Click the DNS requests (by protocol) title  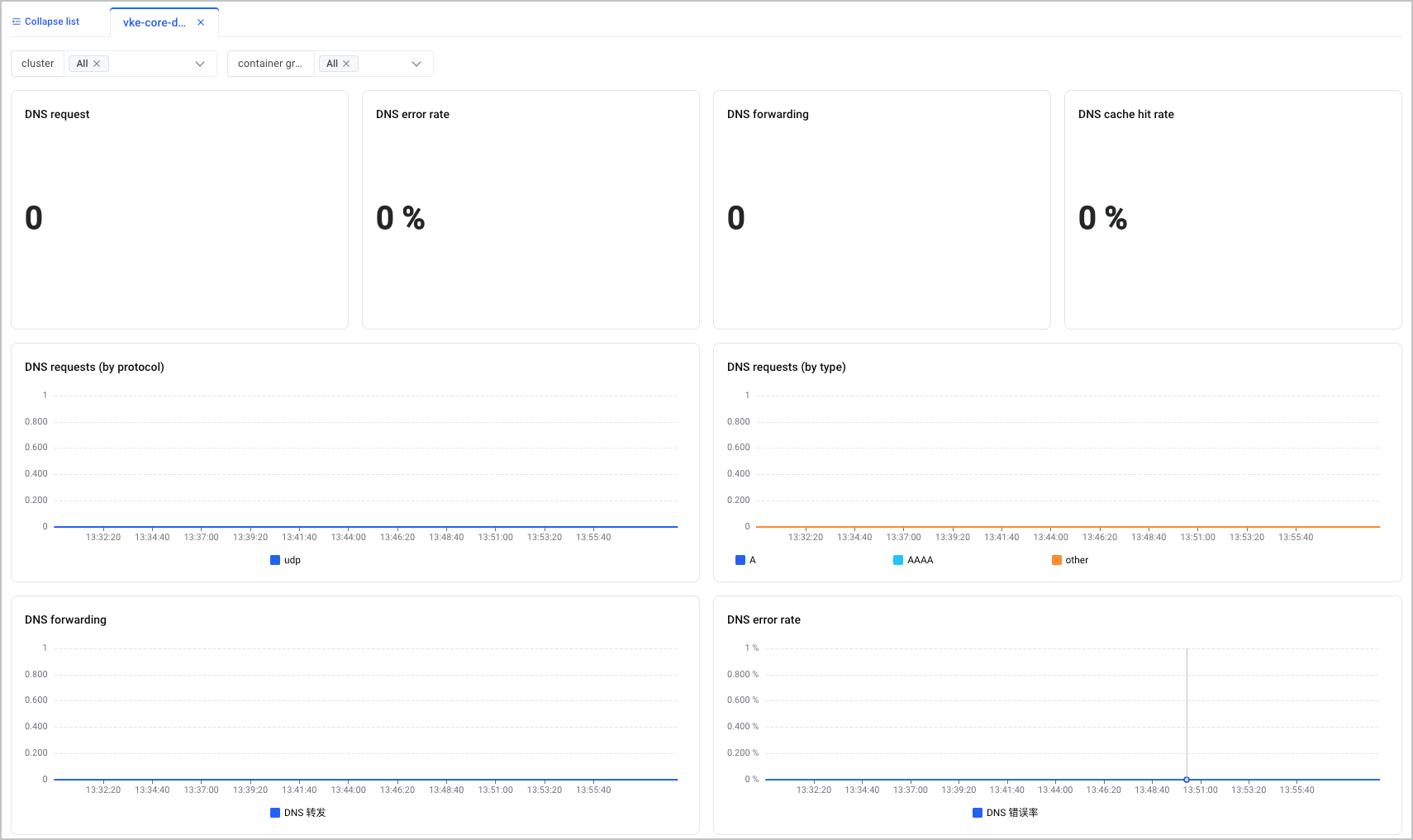94,367
